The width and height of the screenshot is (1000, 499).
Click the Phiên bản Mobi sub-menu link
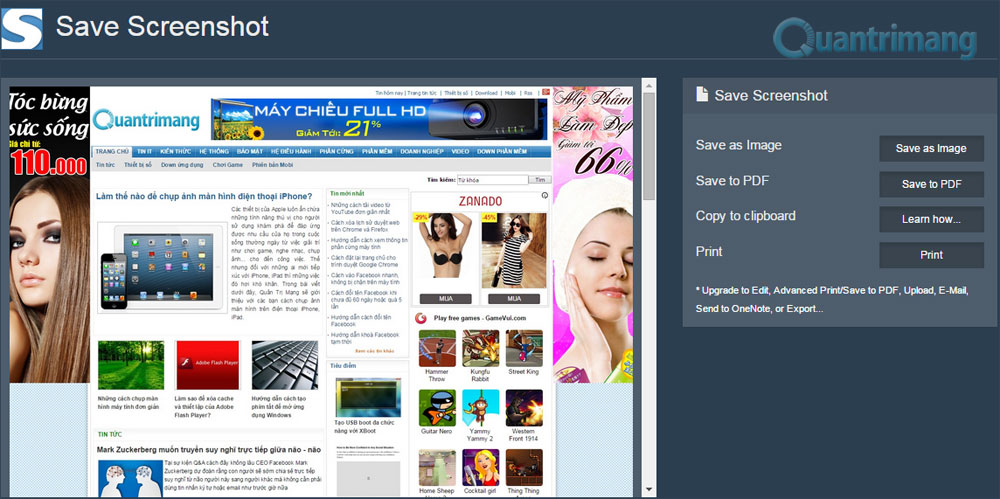pyautogui.click(x=272, y=165)
